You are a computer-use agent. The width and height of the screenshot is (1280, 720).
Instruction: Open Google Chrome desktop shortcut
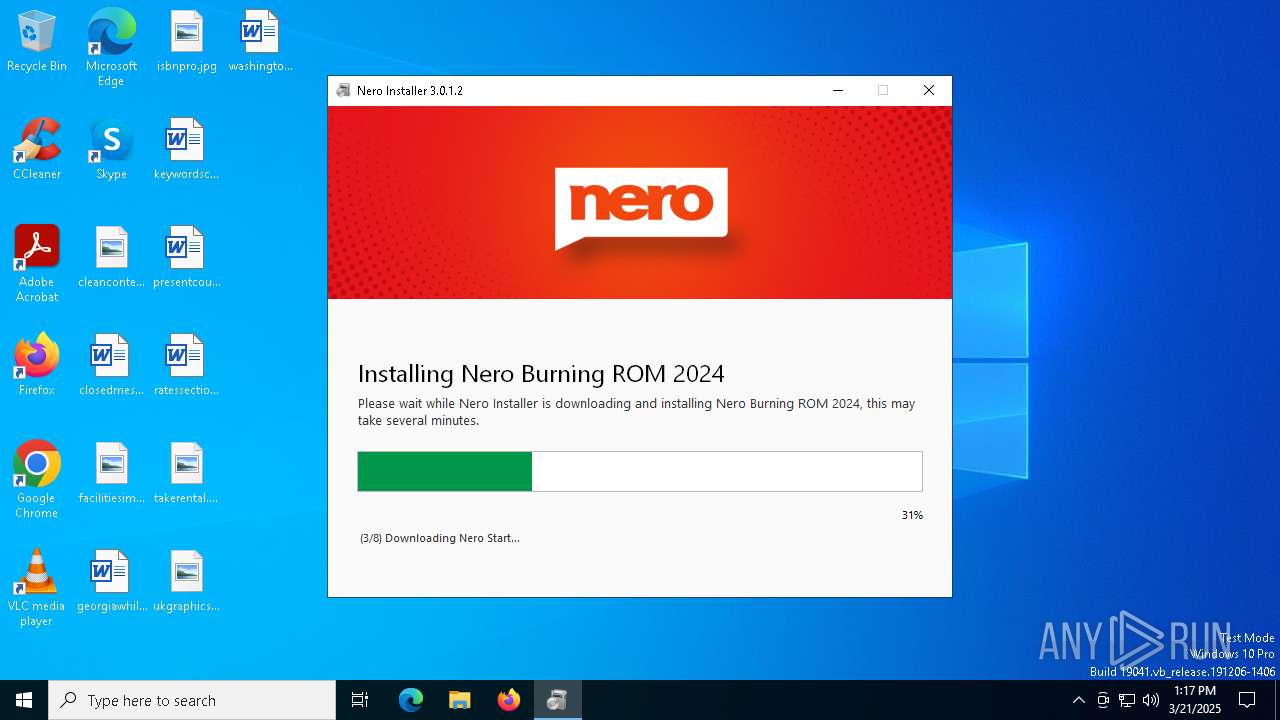(37, 480)
